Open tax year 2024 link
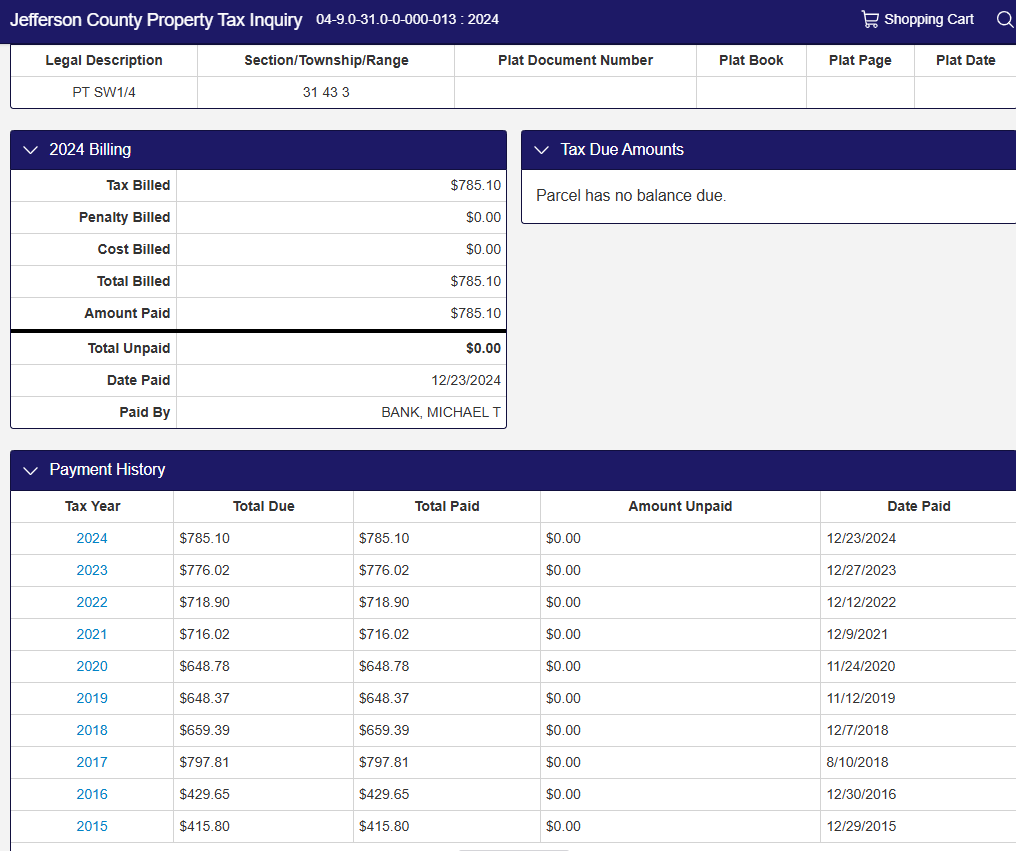 pos(92,538)
